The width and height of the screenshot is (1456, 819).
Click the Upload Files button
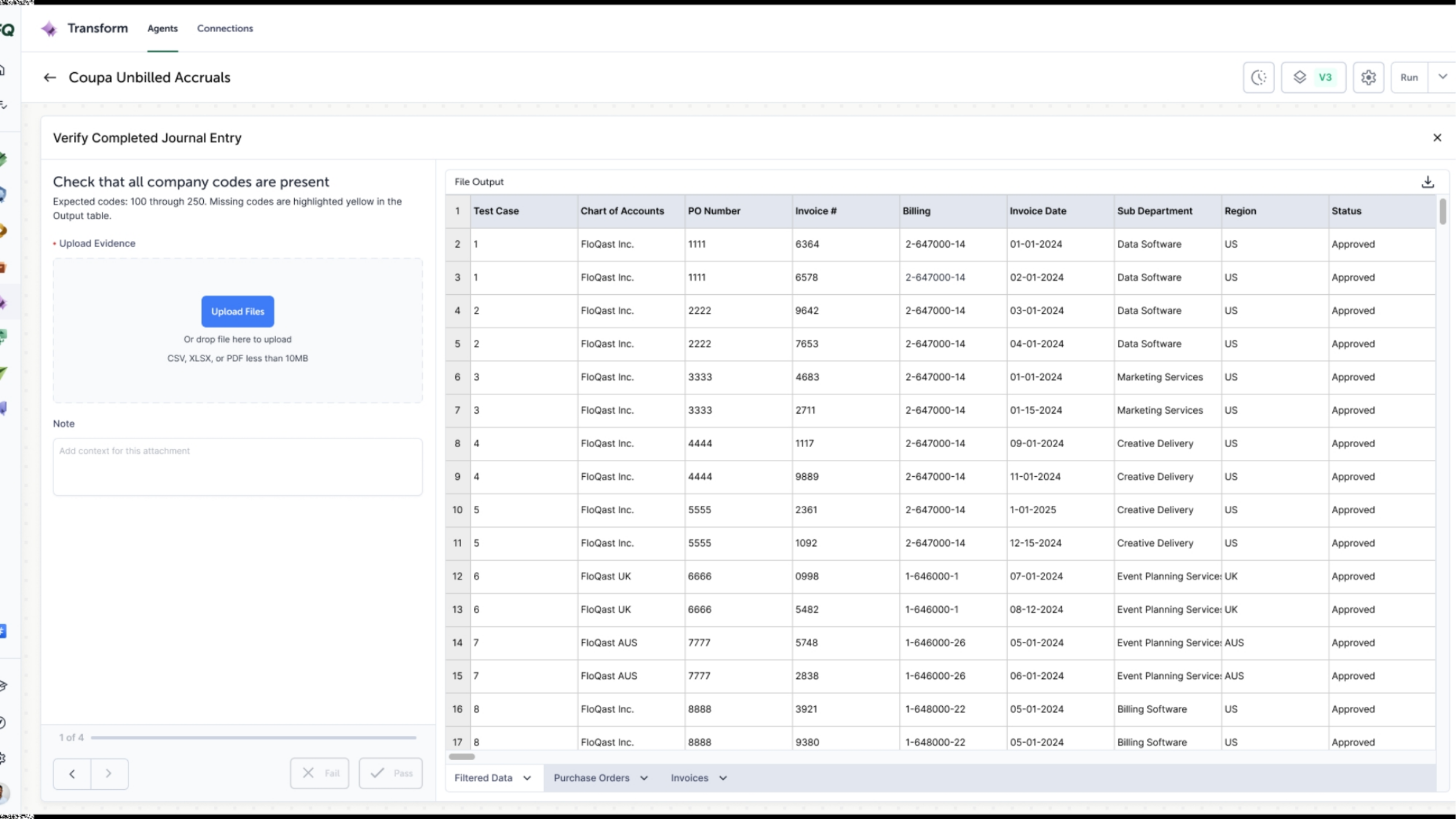point(238,311)
